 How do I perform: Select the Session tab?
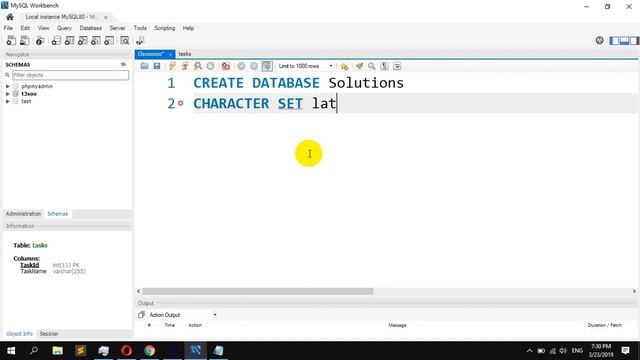pyautogui.click(x=49, y=334)
